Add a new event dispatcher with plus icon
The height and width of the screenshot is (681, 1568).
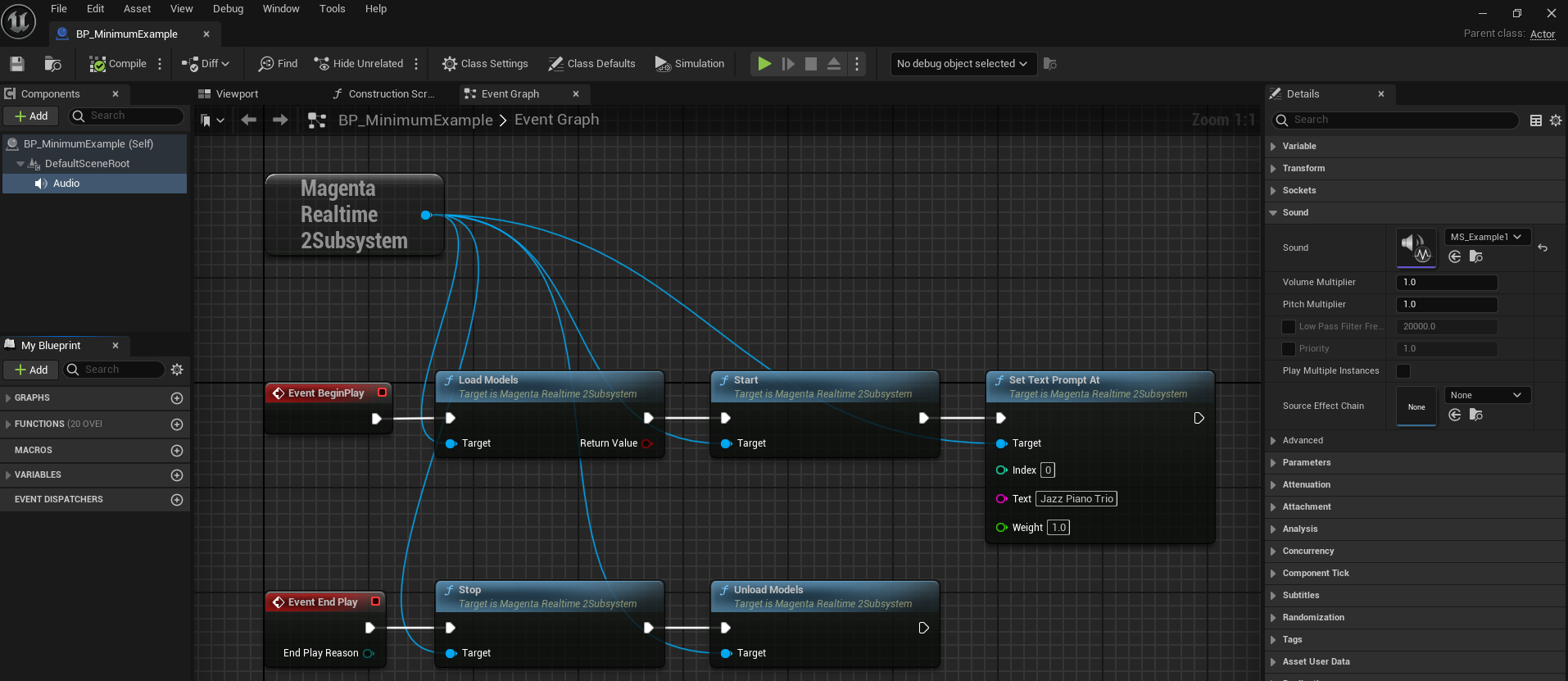(x=177, y=500)
